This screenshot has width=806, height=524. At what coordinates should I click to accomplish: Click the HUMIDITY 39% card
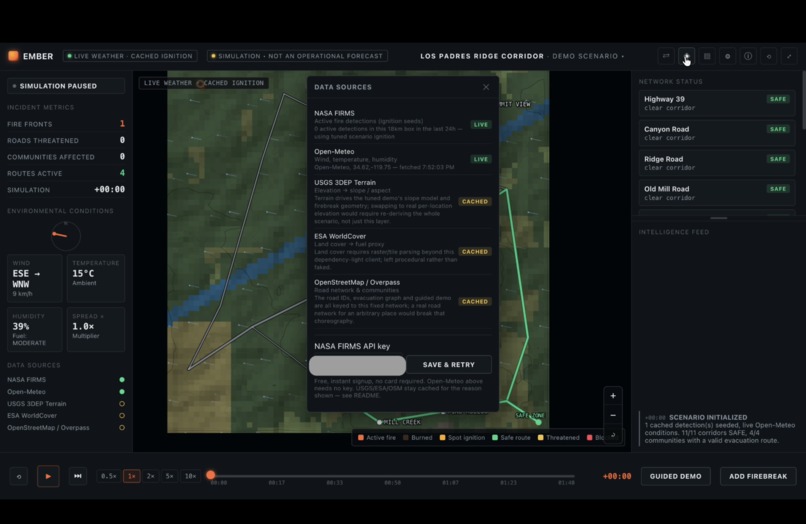(x=34, y=329)
